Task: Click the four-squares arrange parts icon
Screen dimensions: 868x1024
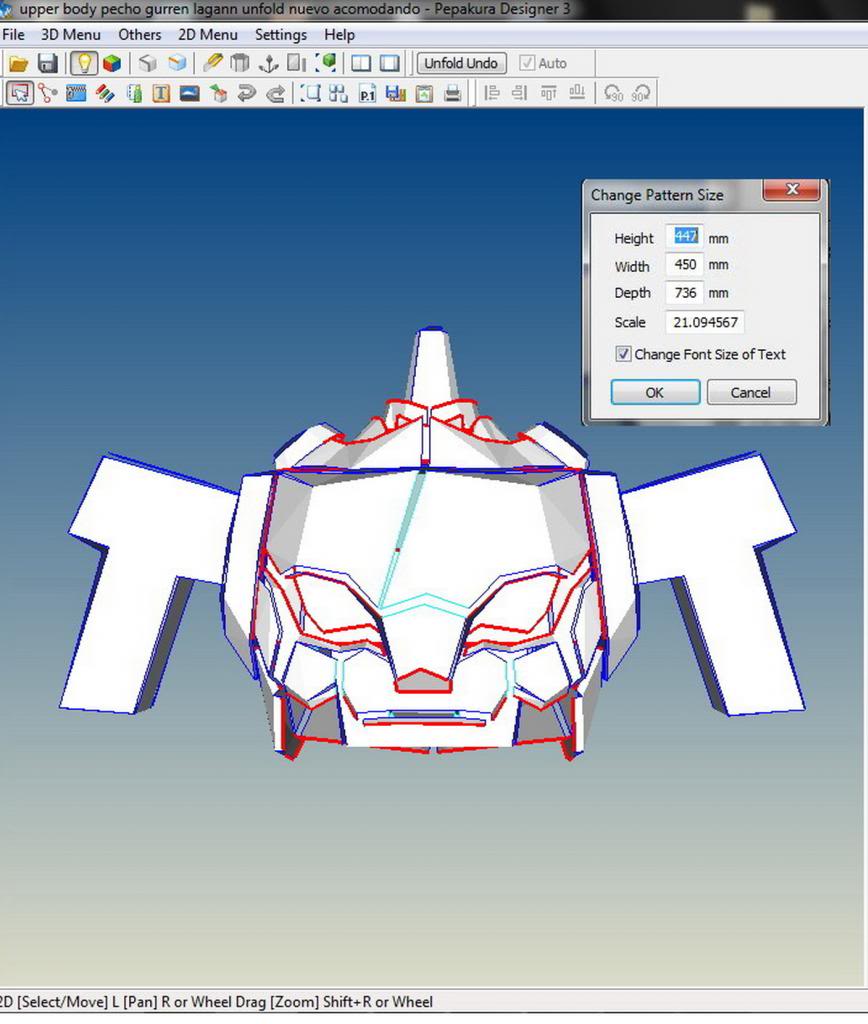Action: (338, 93)
